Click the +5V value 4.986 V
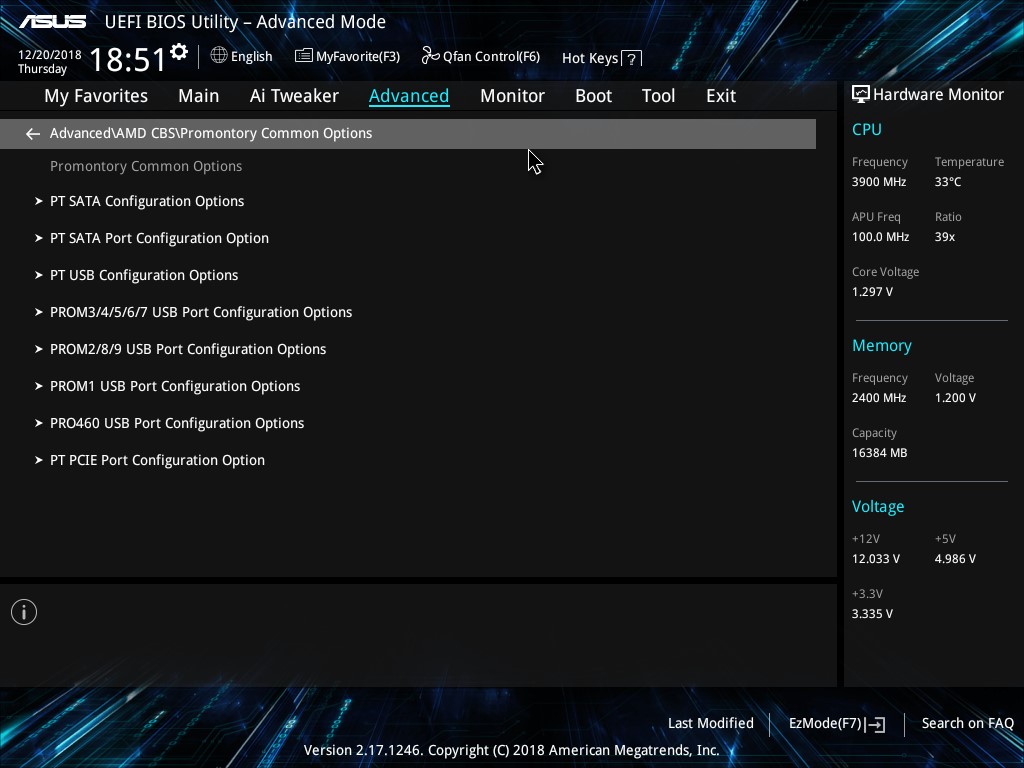 tap(955, 559)
